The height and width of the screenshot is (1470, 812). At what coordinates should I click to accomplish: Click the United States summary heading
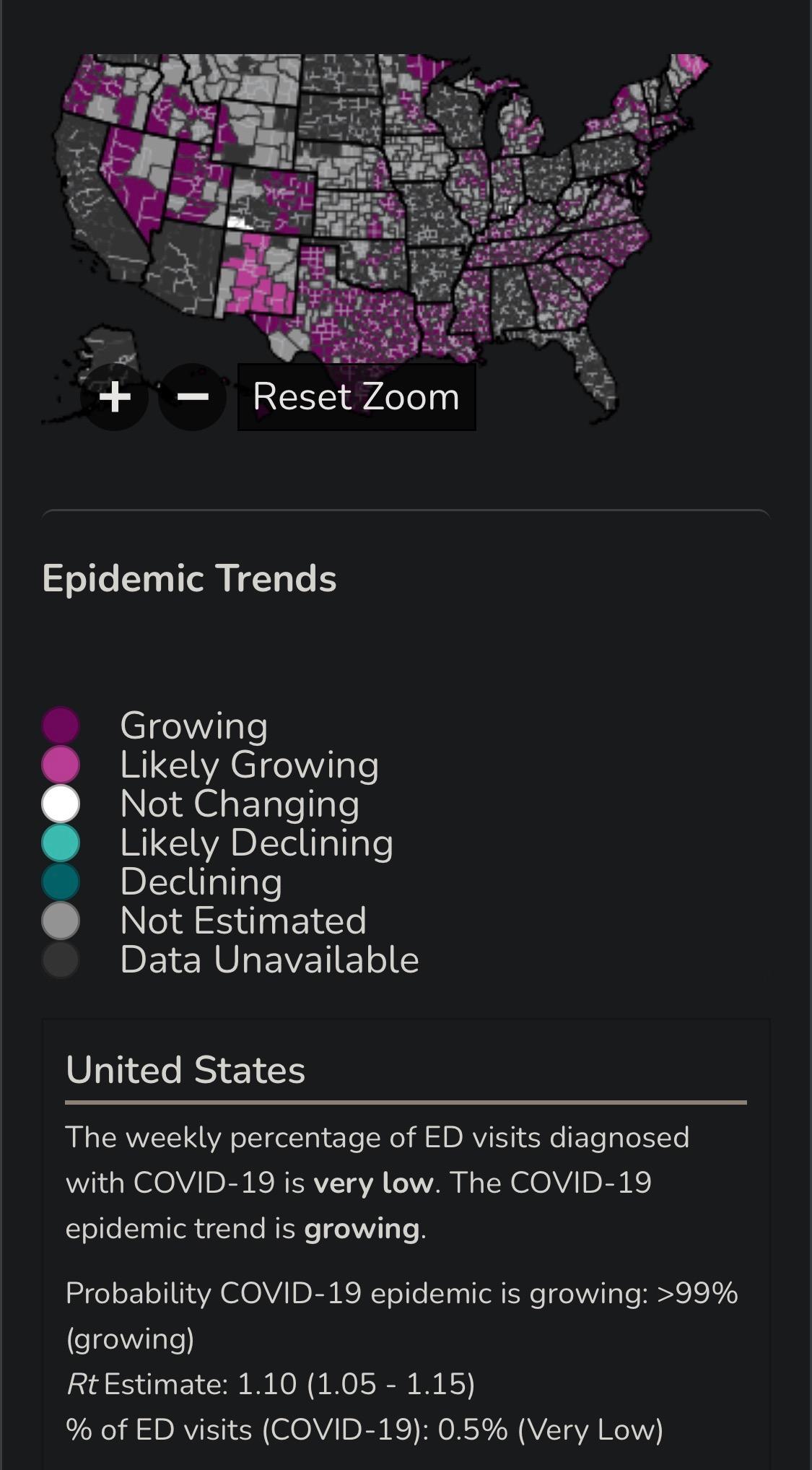(x=185, y=1069)
